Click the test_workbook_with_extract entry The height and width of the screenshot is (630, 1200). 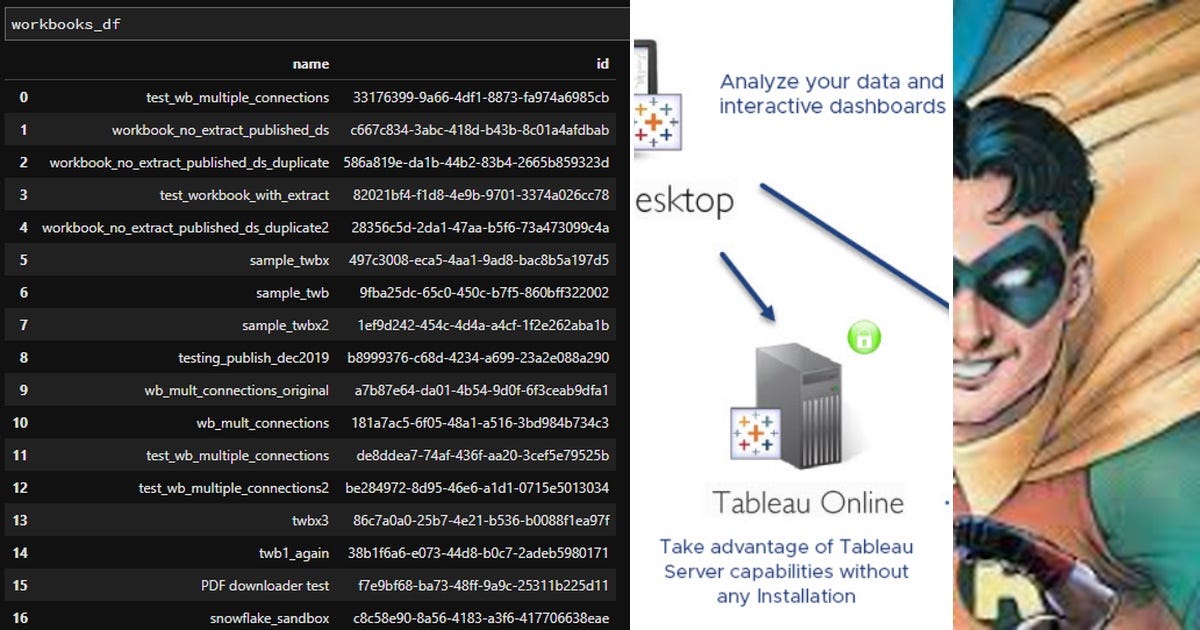point(252,194)
